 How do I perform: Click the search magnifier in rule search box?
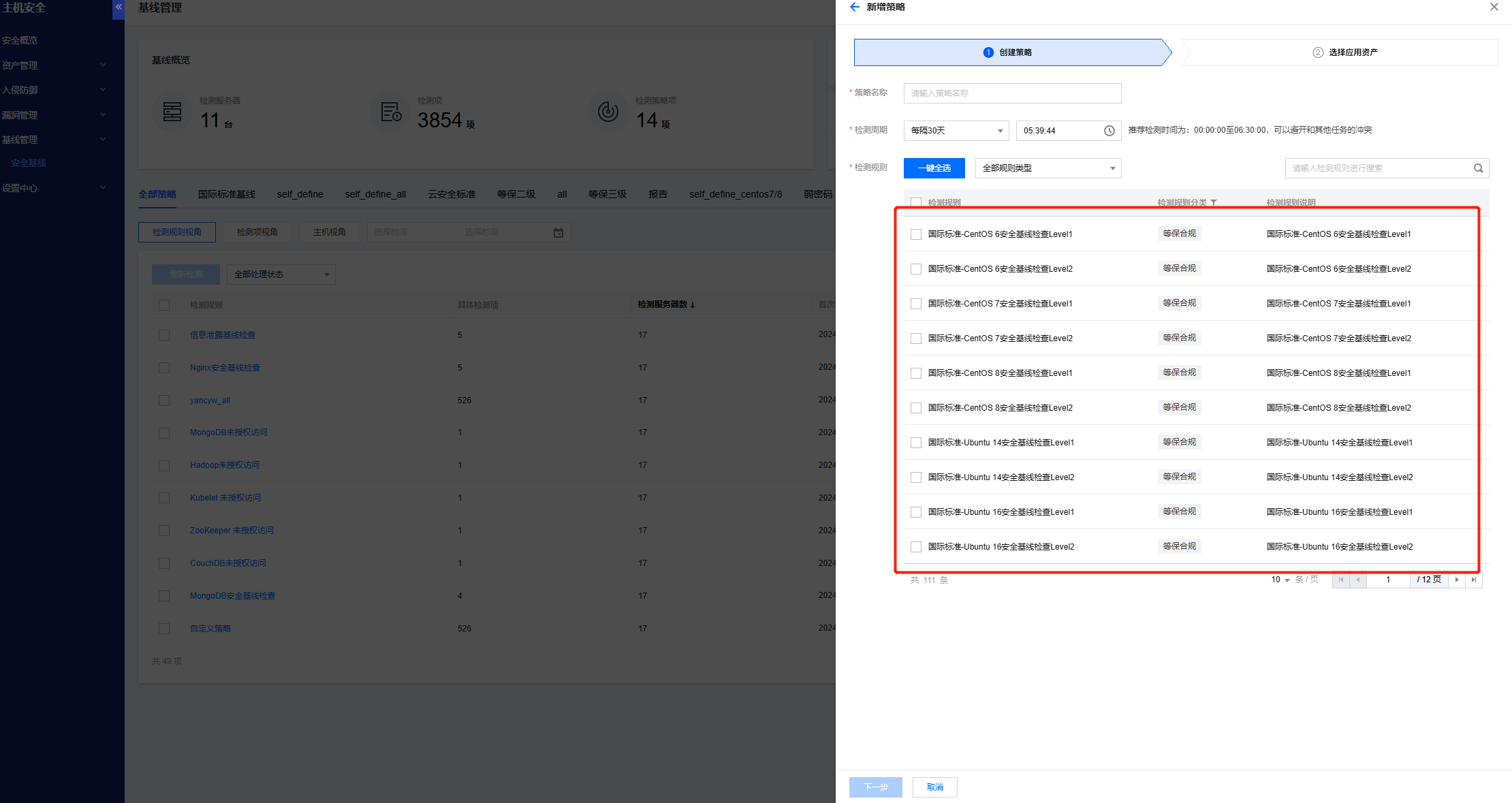[x=1478, y=168]
